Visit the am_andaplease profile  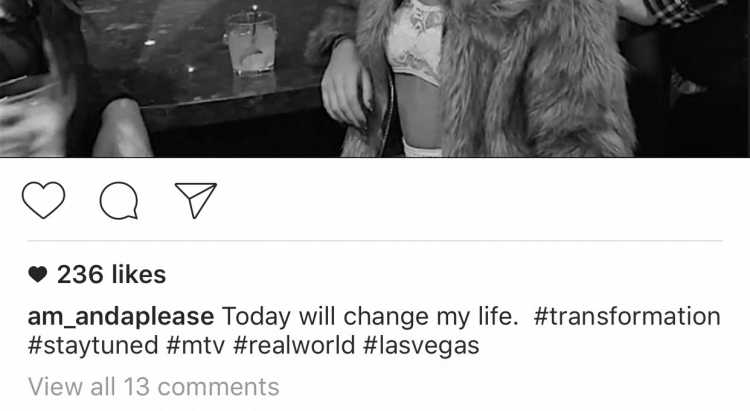pos(121,316)
